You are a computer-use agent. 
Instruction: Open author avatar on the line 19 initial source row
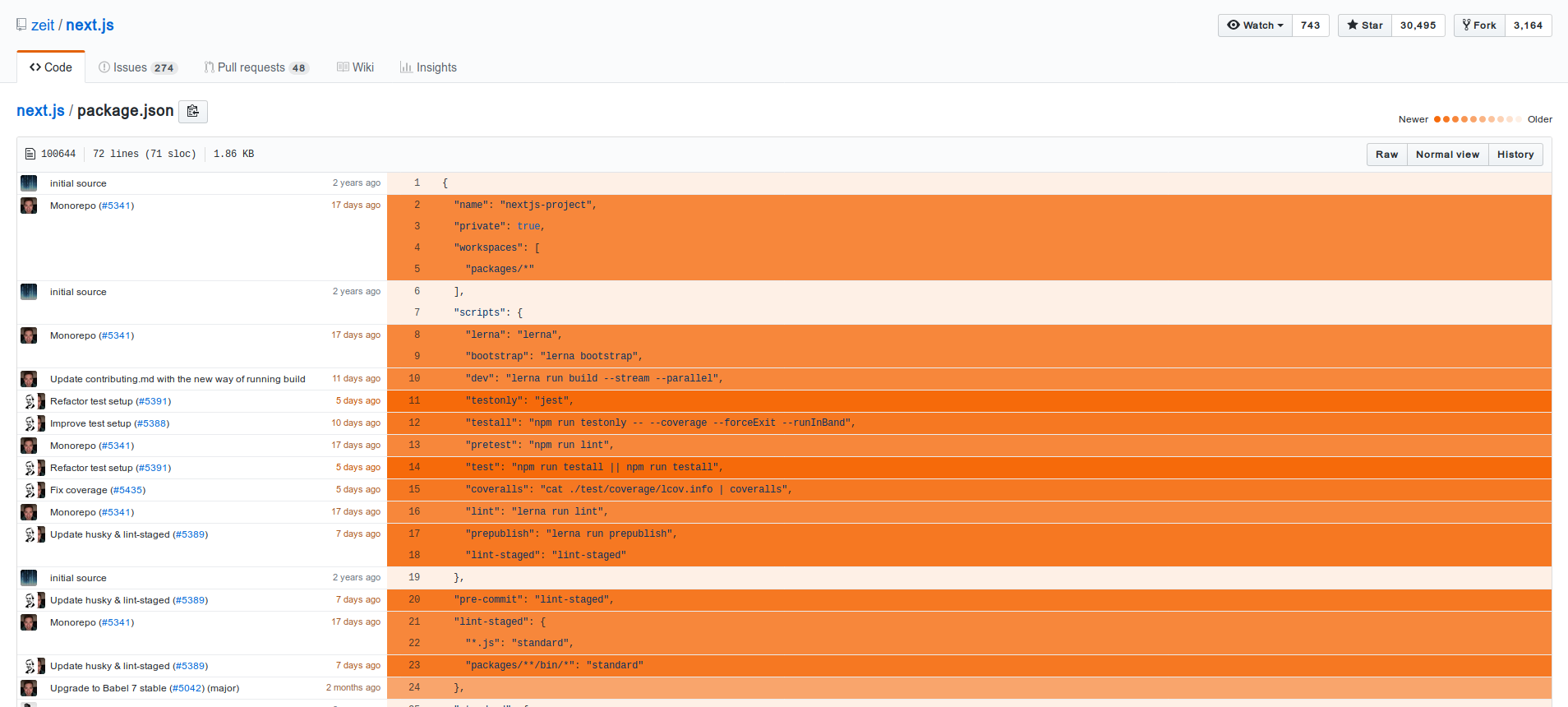[29, 578]
